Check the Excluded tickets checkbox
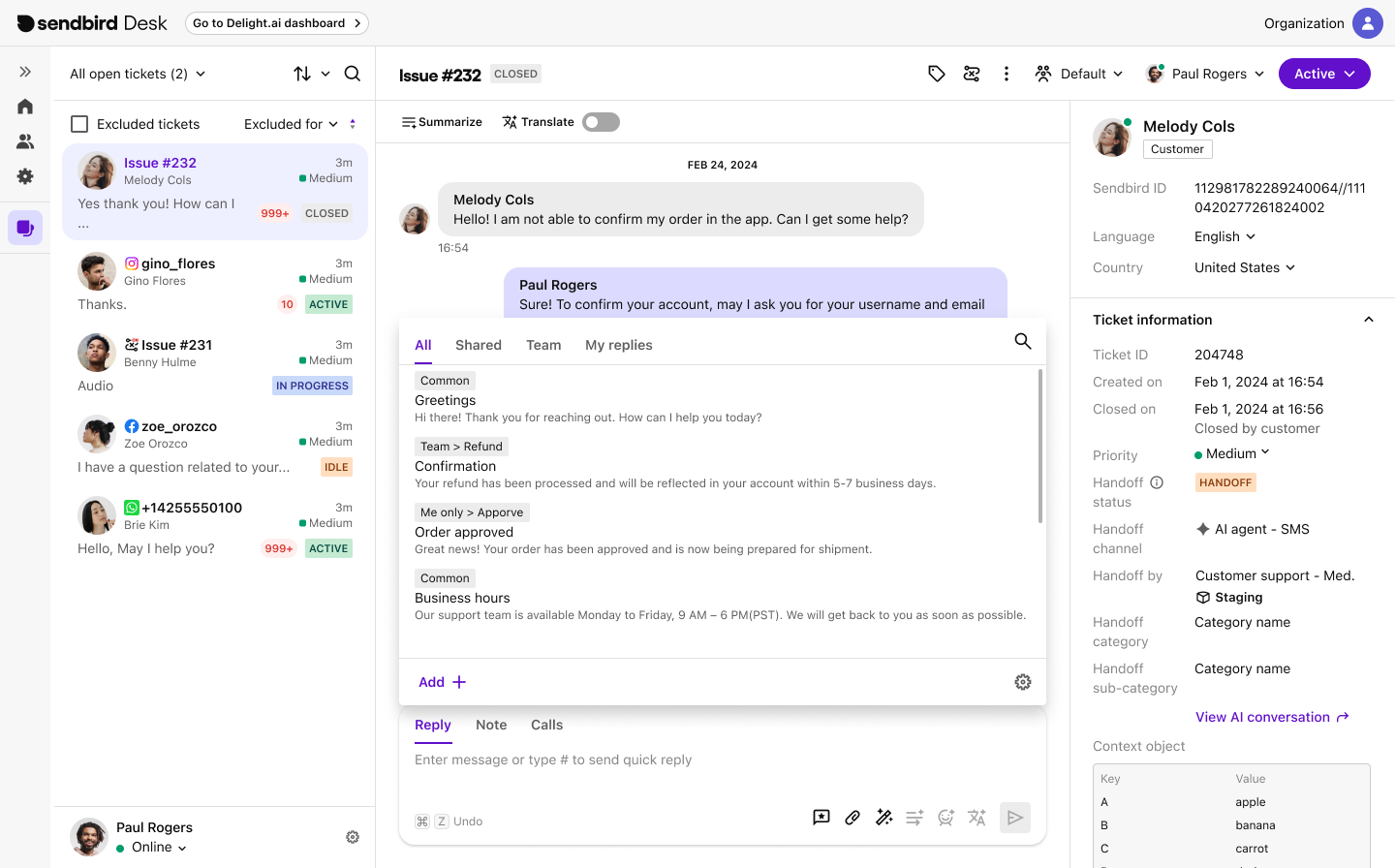 click(x=79, y=124)
